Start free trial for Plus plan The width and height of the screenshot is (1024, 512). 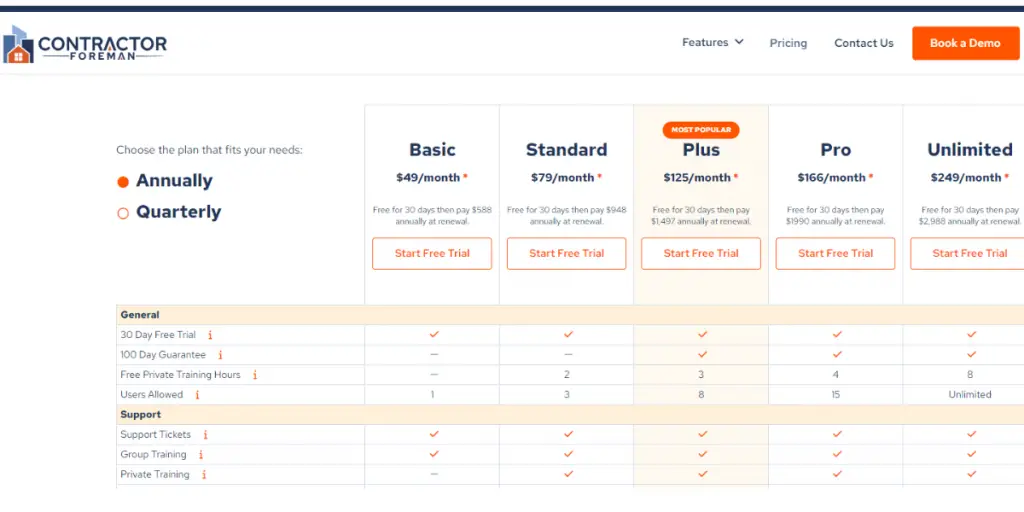pyautogui.click(x=701, y=253)
